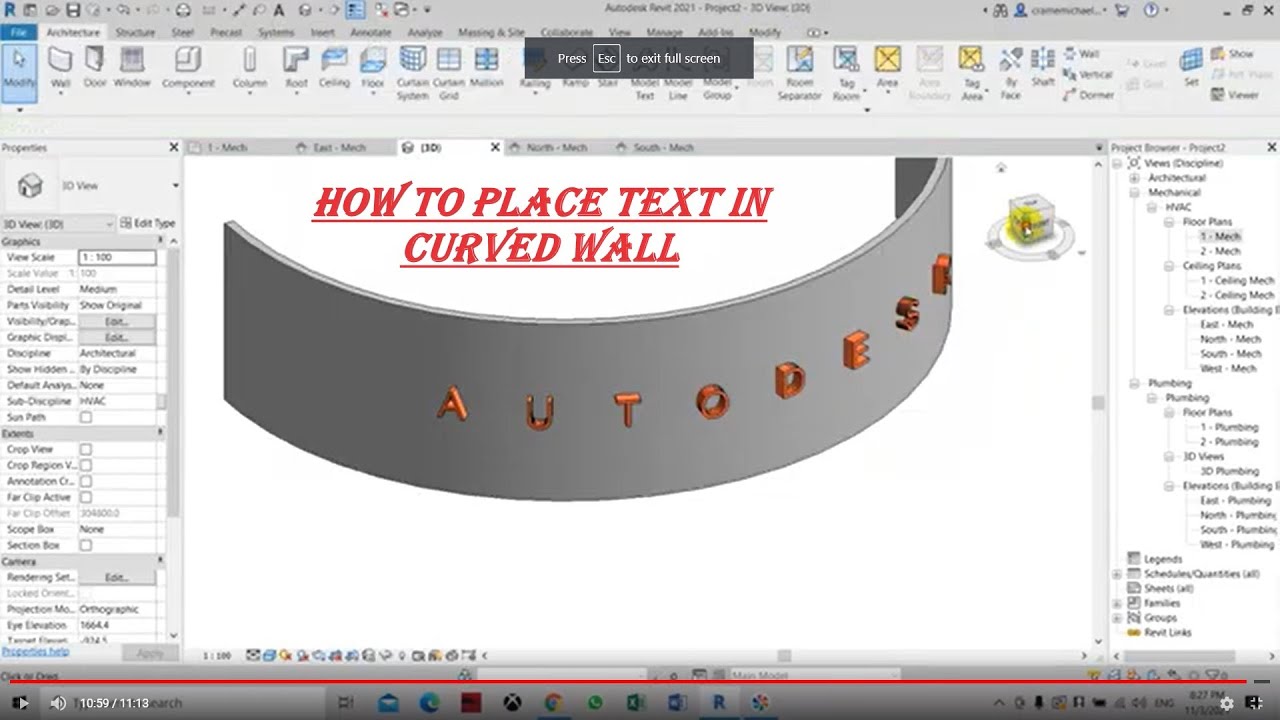
Task: Exit full screen in video player
Action: click(x=1257, y=703)
